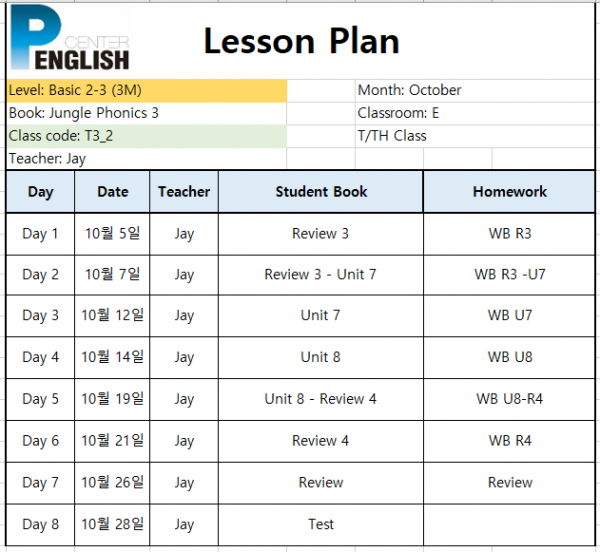Select the Classroom: E cell
The height and width of the screenshot is (552, 600).
474,113
